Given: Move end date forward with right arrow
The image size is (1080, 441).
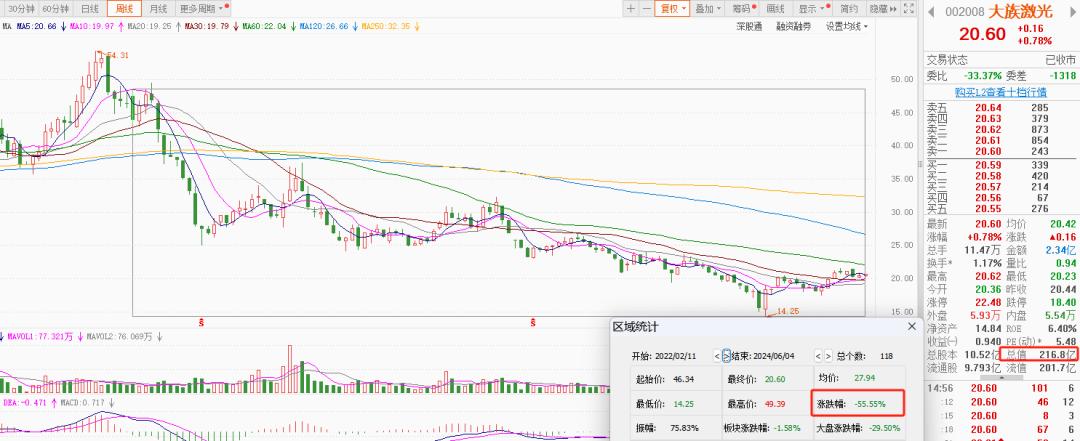Looking at the screenshot, I should (x=828, y=355).
